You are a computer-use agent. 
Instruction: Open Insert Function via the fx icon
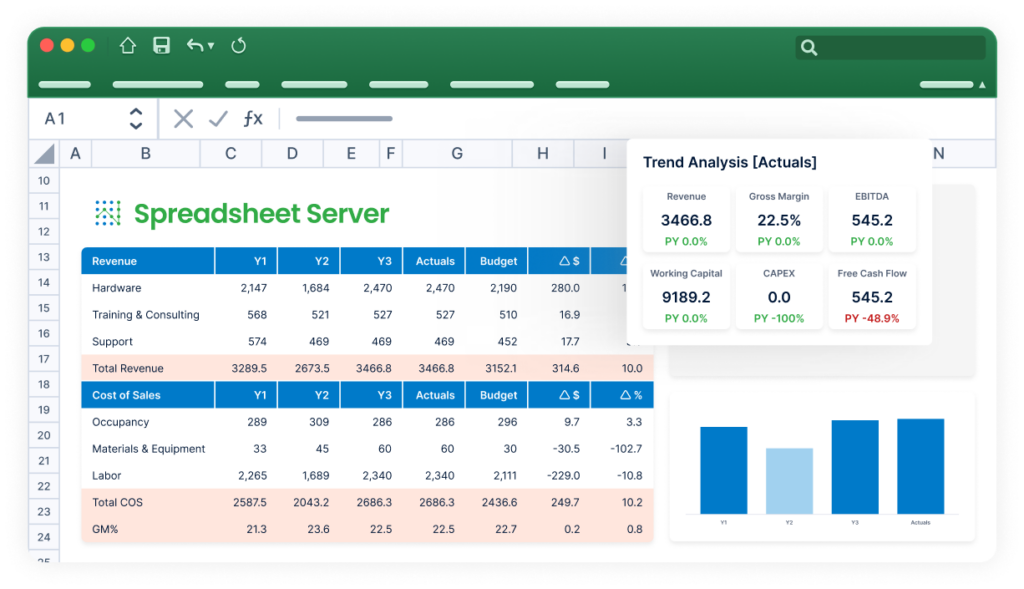tap(252, 118)
